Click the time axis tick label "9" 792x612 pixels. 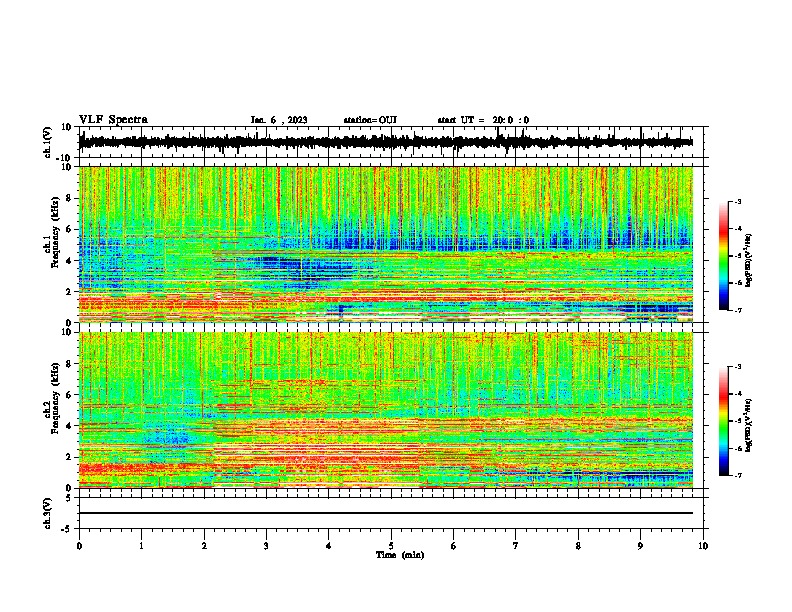pyautogui.click(x=640, y=546)
